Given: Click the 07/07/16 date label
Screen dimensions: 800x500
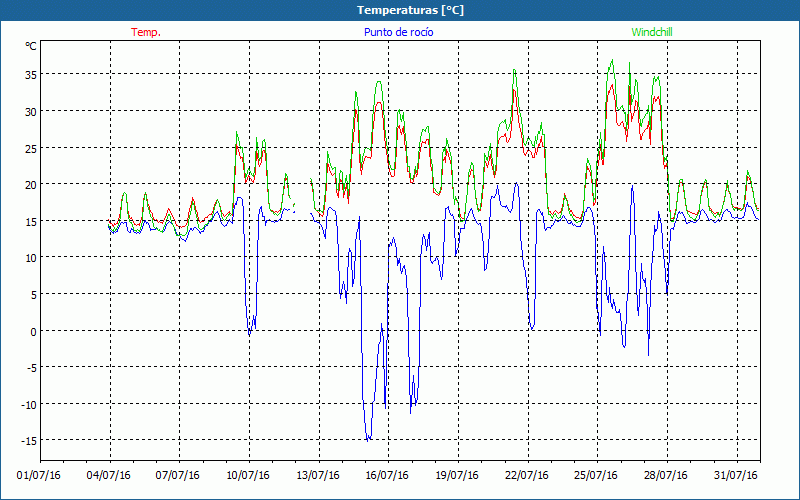Looking at the screenshot, I should (178, 476).
